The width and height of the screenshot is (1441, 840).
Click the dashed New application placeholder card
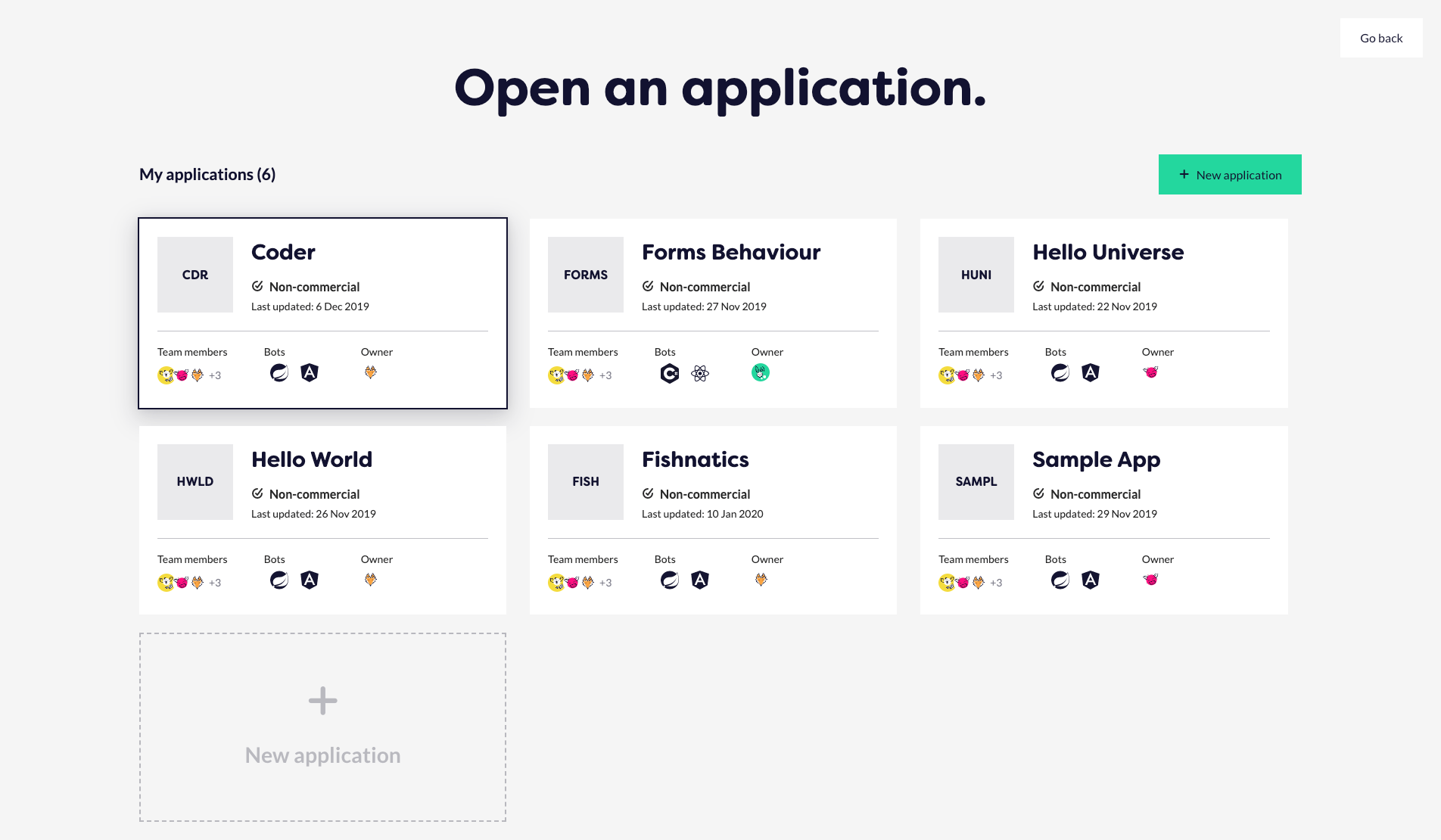coord(322,727)
